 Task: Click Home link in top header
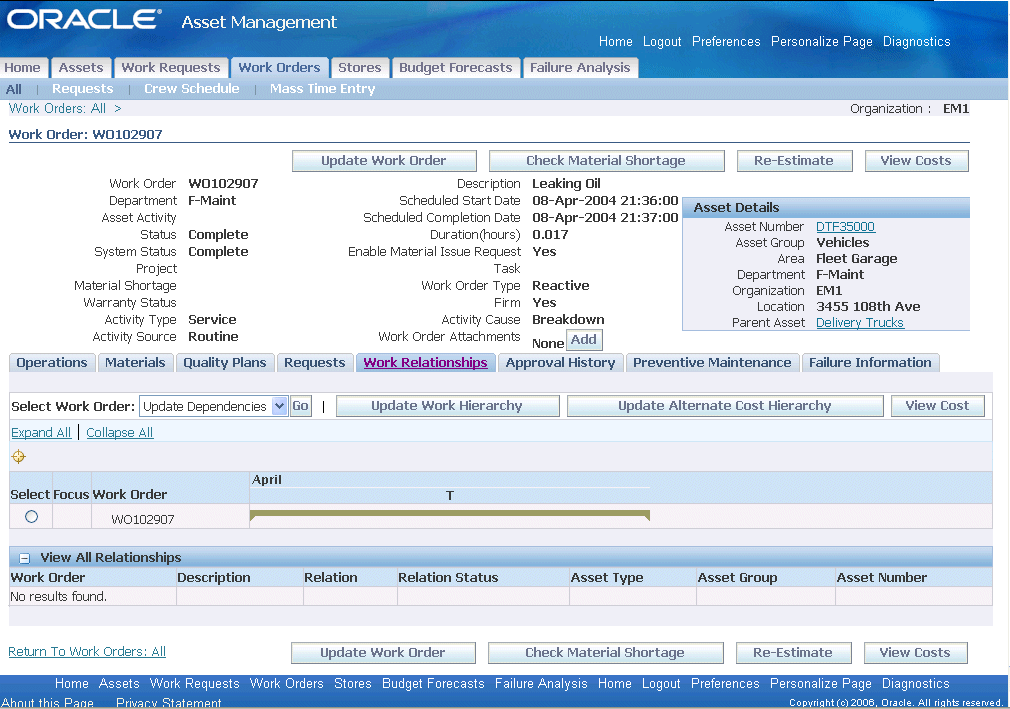(x=616, y=41)
